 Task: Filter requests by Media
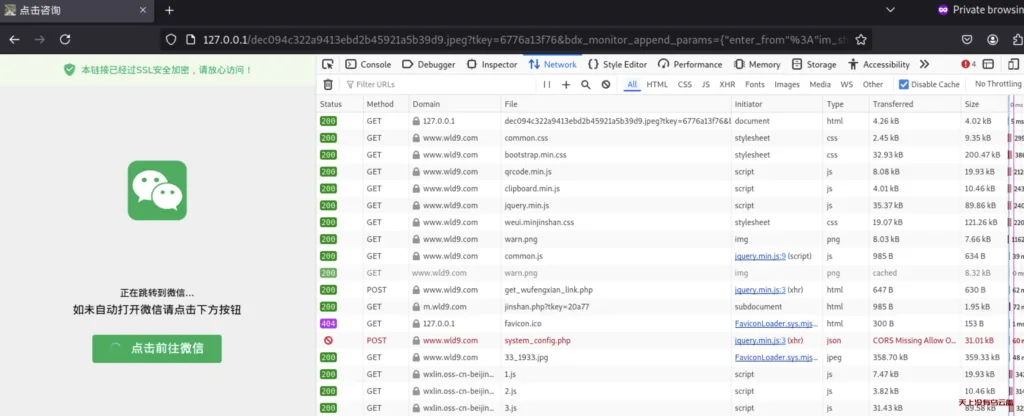pyautogui.click(x=820, y=84)
